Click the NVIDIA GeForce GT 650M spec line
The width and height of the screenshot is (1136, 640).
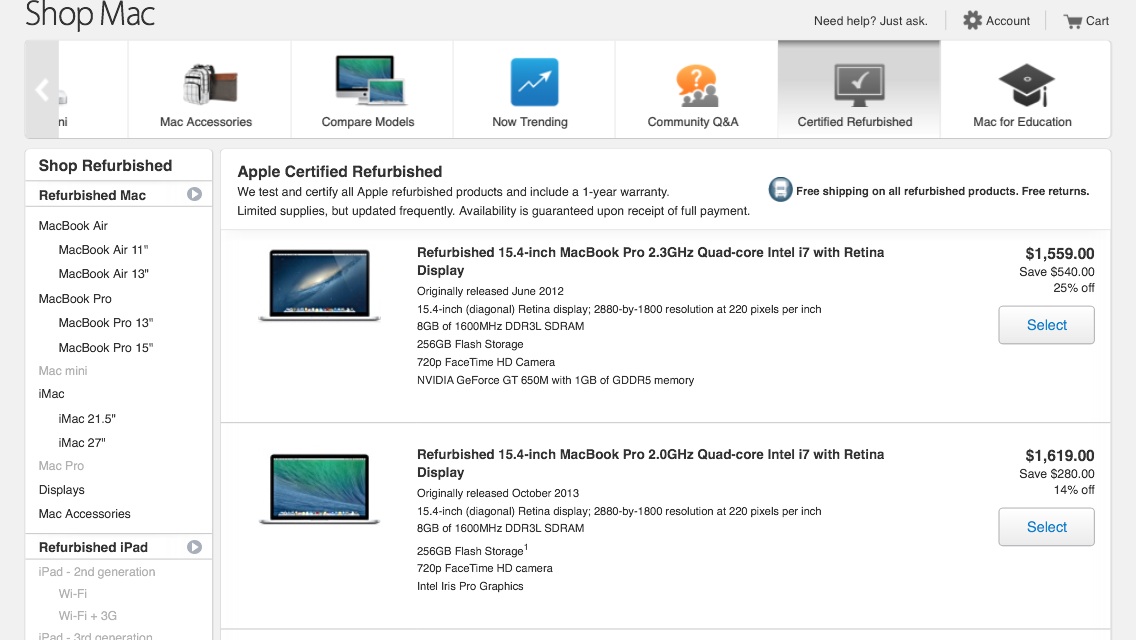555,380
